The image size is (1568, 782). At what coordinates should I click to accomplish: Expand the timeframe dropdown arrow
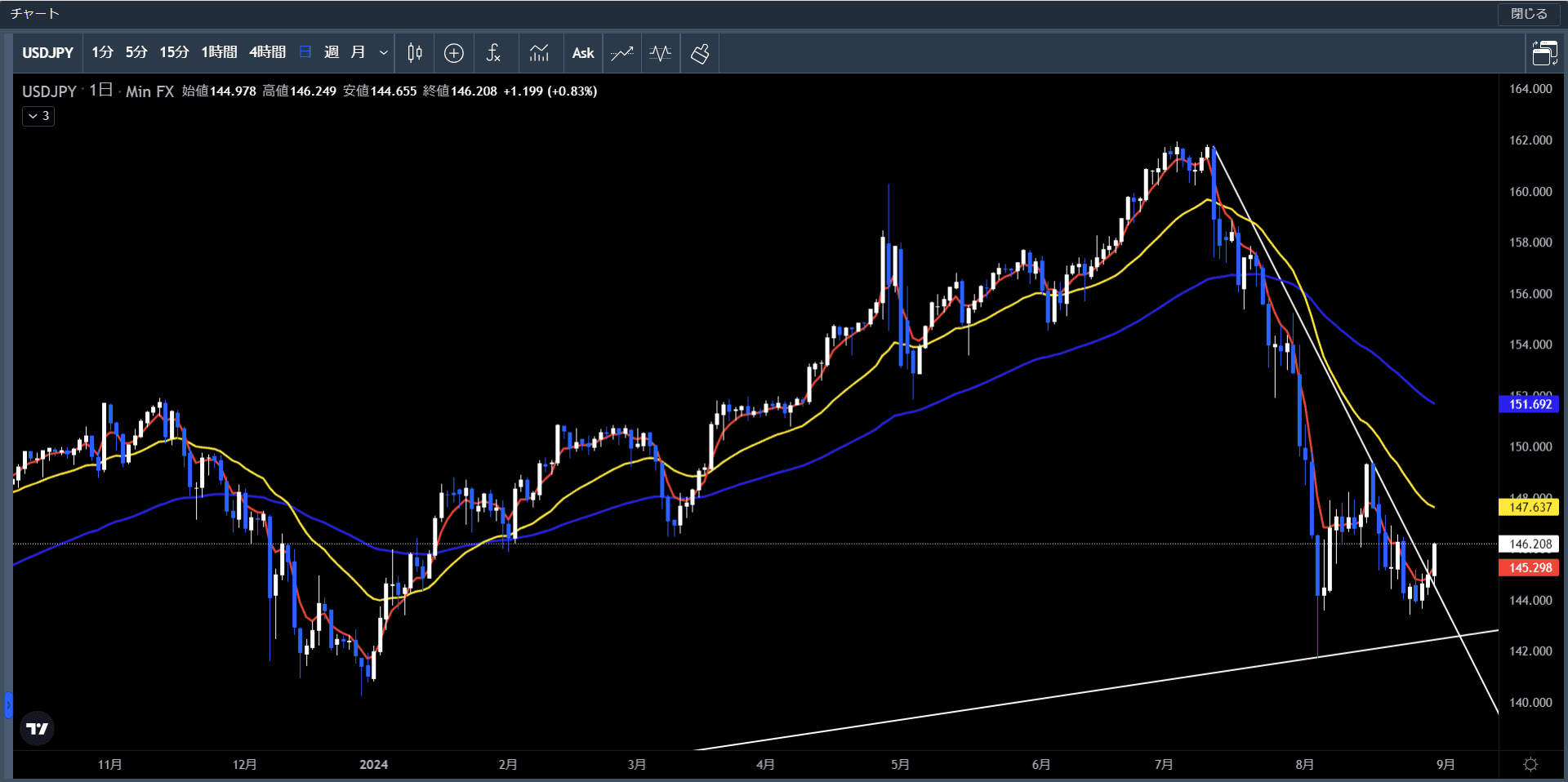[383, 53]
